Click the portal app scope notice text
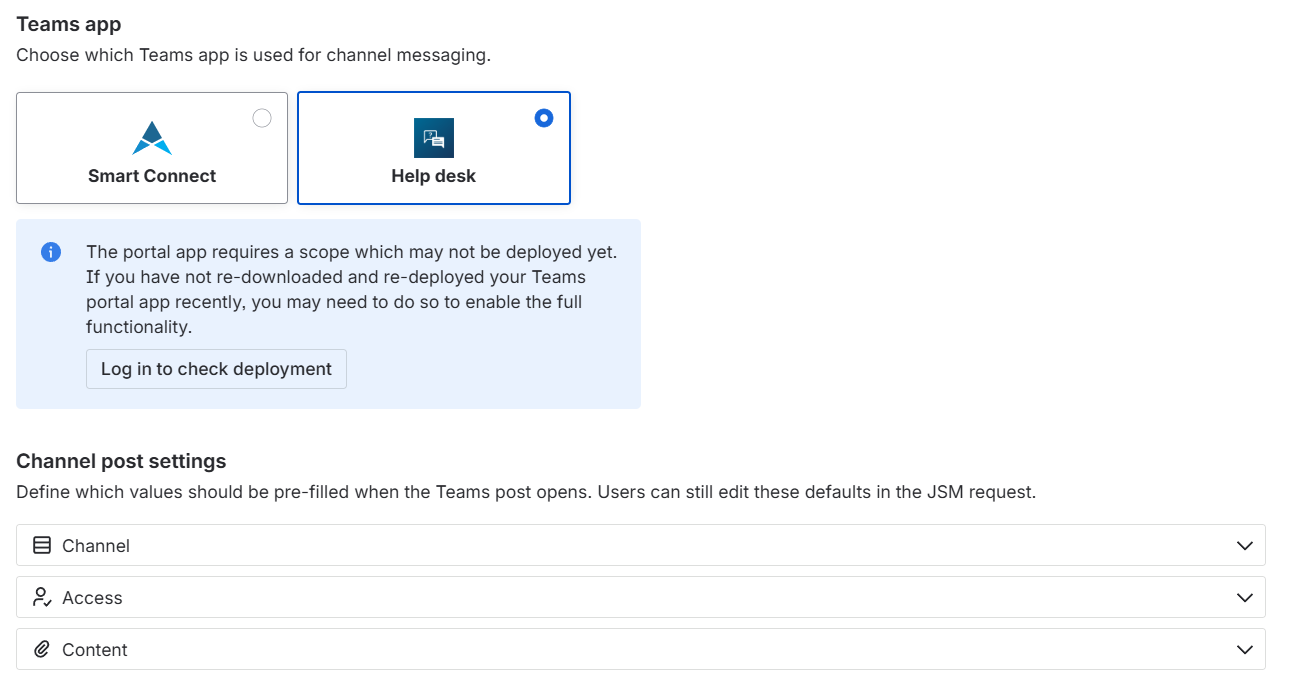Screen dimensions: 1290x694 [x=351, y=289]
